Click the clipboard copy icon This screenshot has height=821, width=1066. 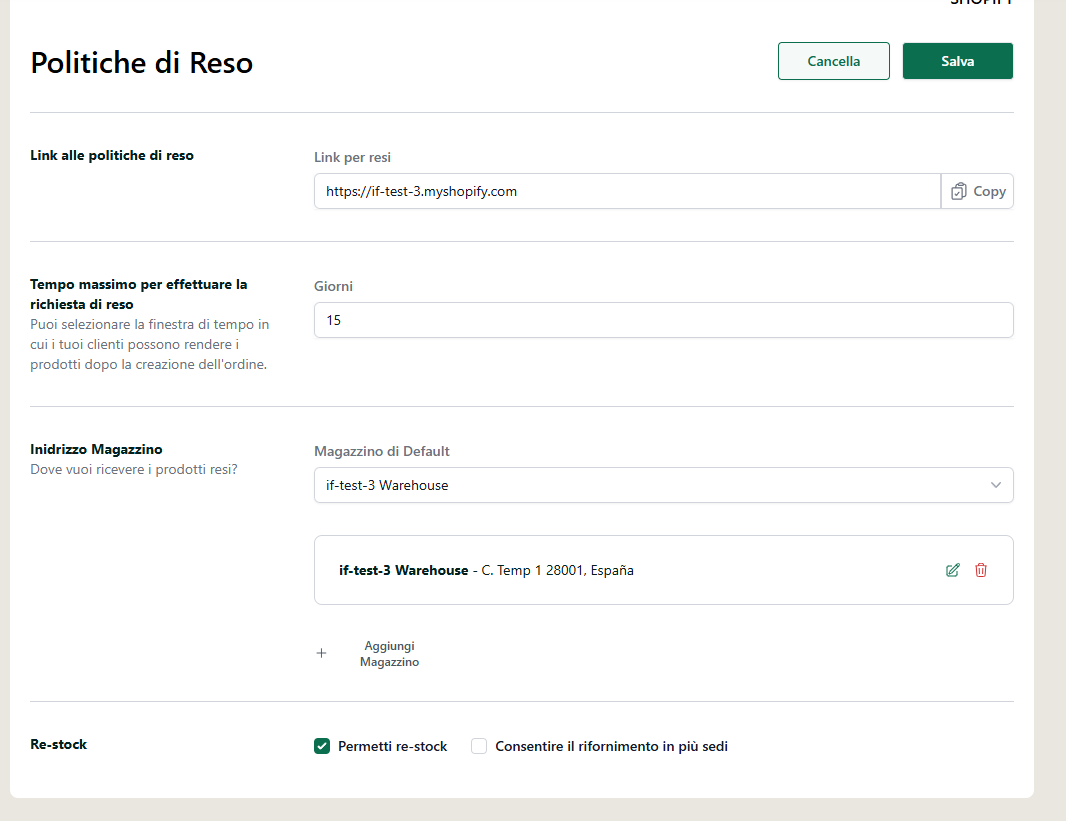959,192
